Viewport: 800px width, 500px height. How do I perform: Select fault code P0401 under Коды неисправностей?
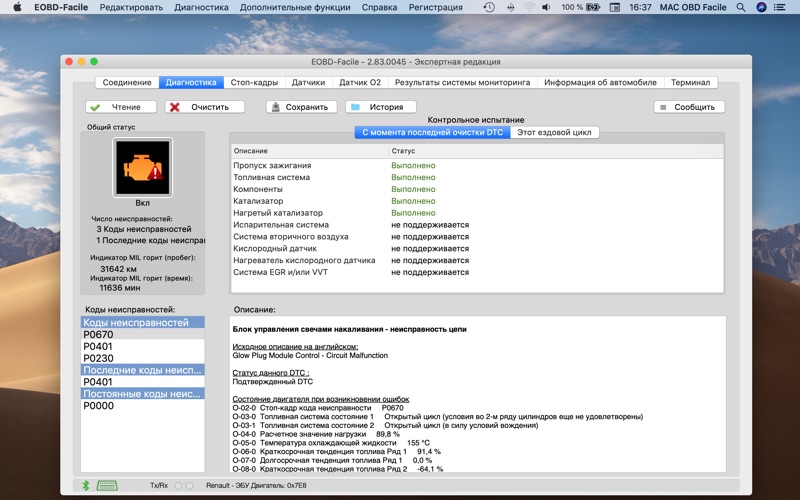(142, 346)
